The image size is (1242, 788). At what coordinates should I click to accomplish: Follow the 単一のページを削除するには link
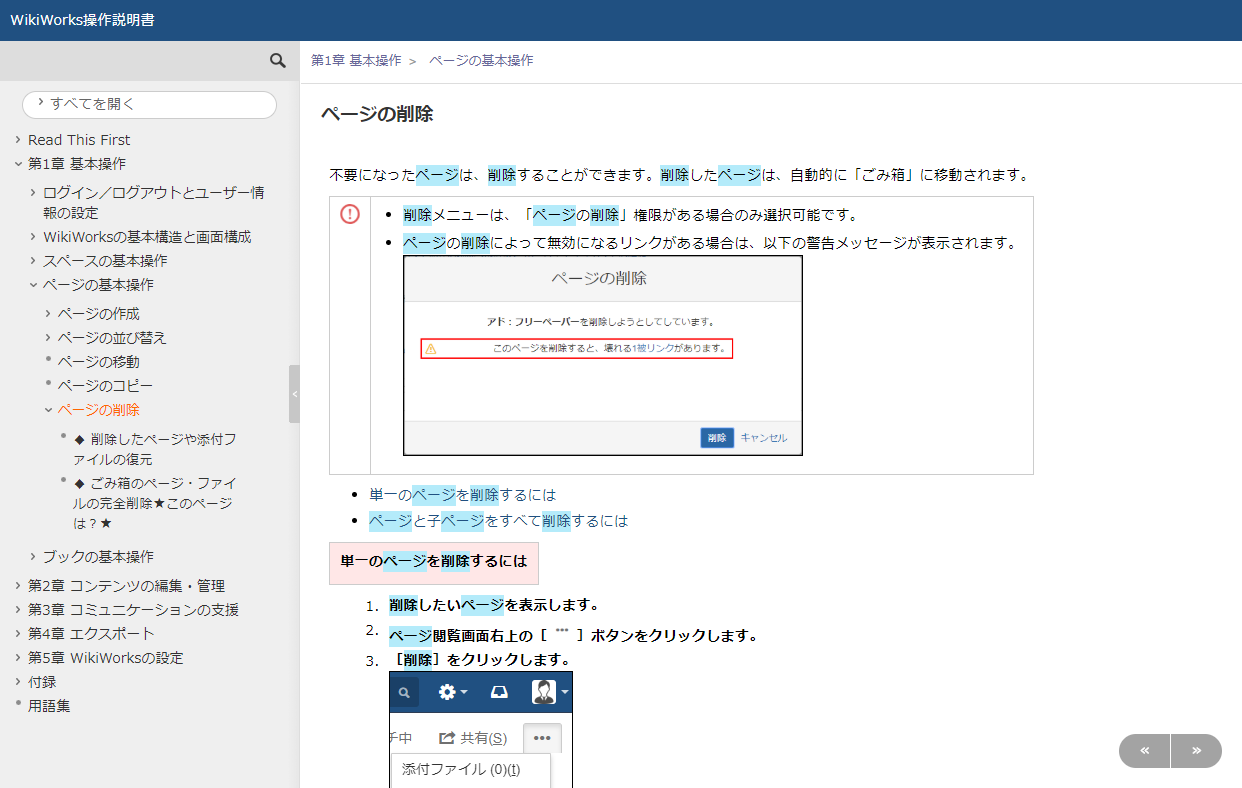click(462, 495)
